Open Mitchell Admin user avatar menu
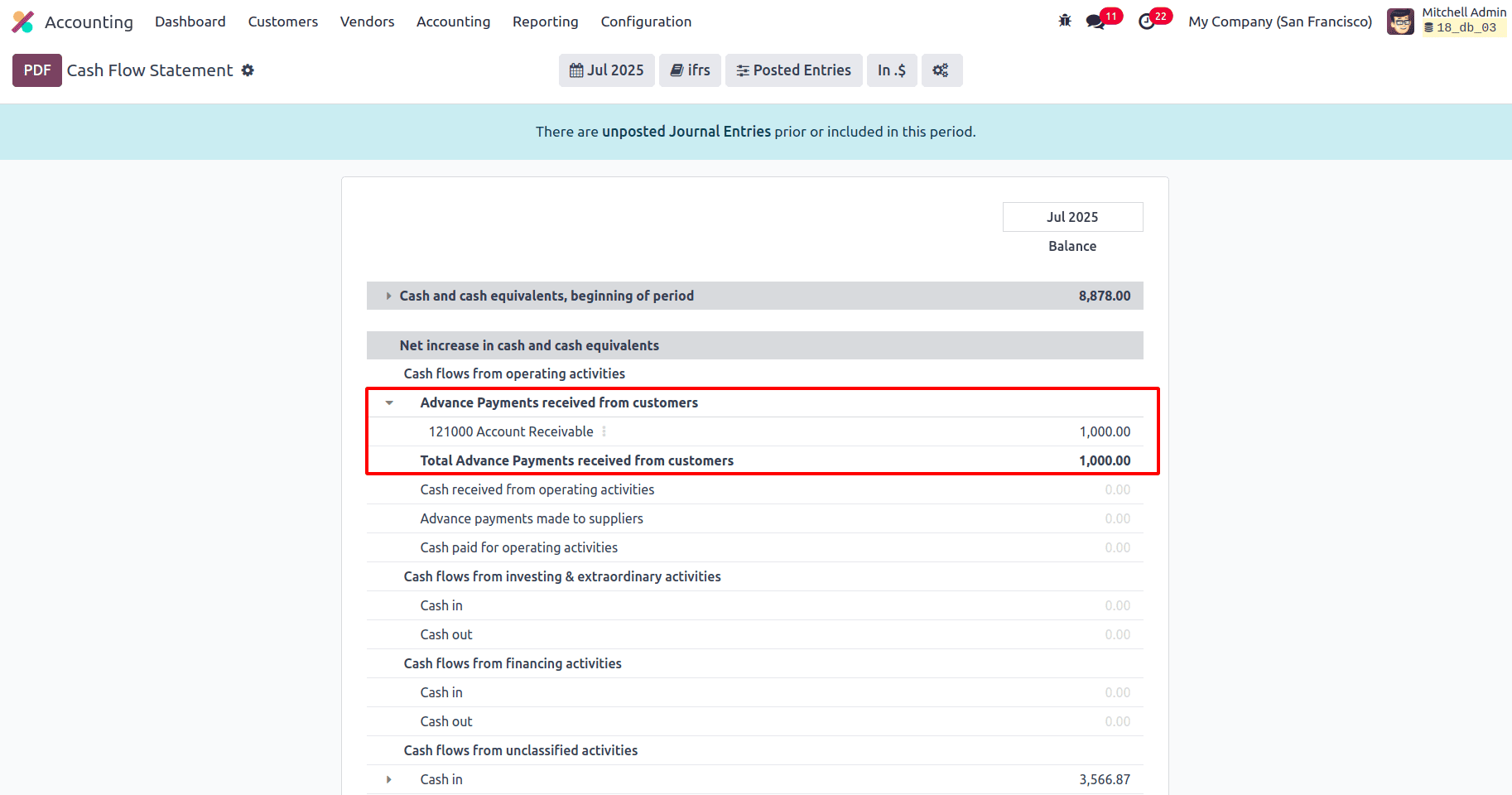The width and height of the screenshot is (1512, 795). coord(1400,22)
